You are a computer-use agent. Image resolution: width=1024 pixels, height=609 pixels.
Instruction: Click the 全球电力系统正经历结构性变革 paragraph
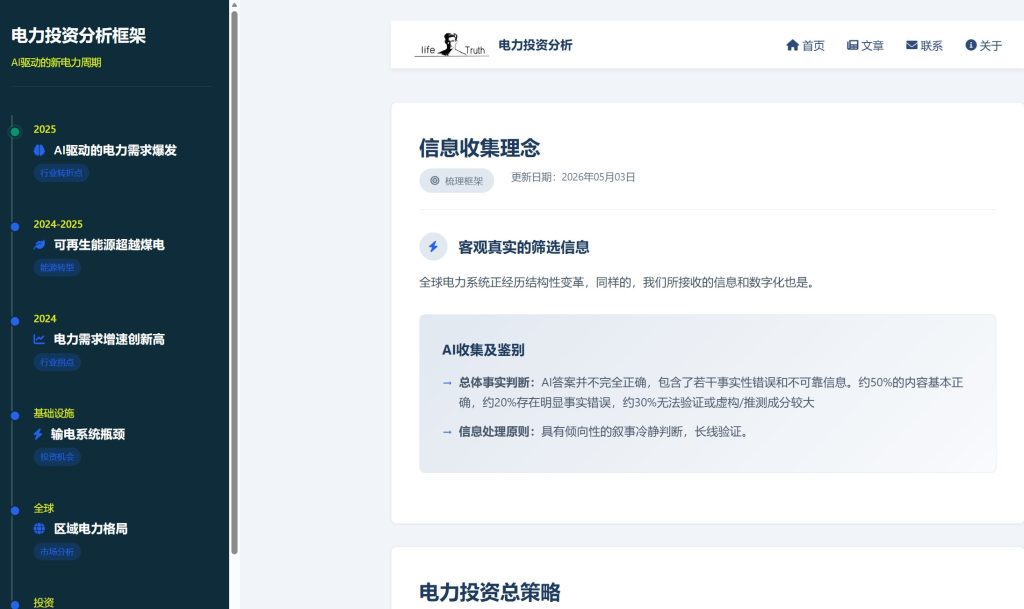616,283
